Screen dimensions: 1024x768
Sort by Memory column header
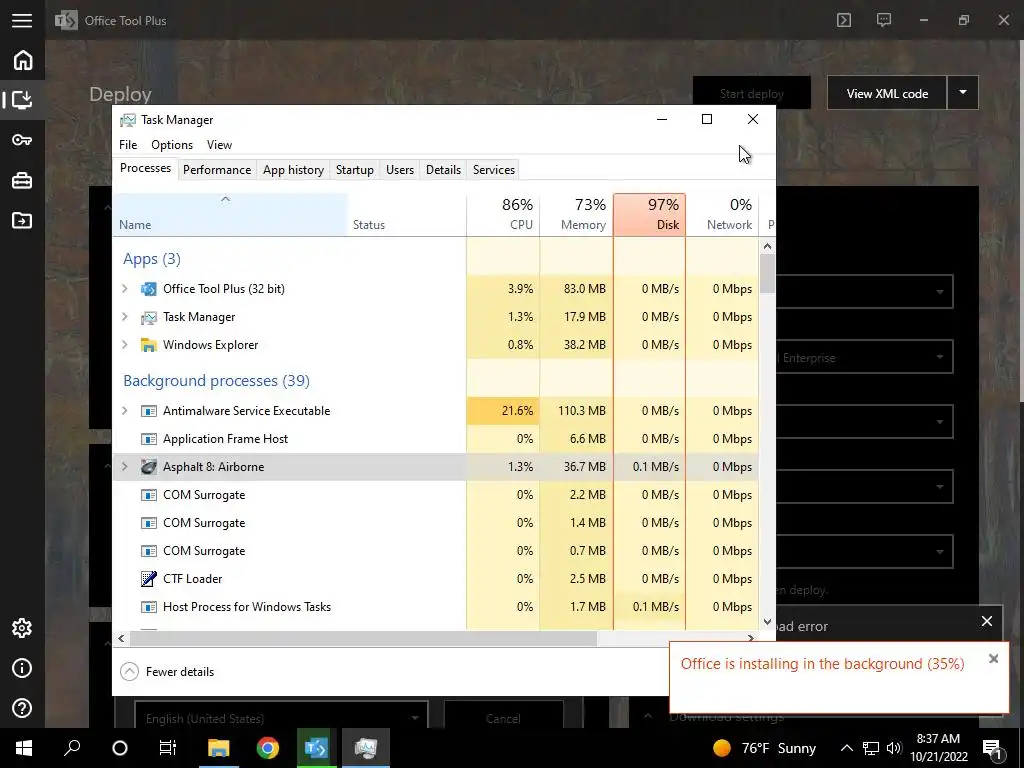[577, 214]
